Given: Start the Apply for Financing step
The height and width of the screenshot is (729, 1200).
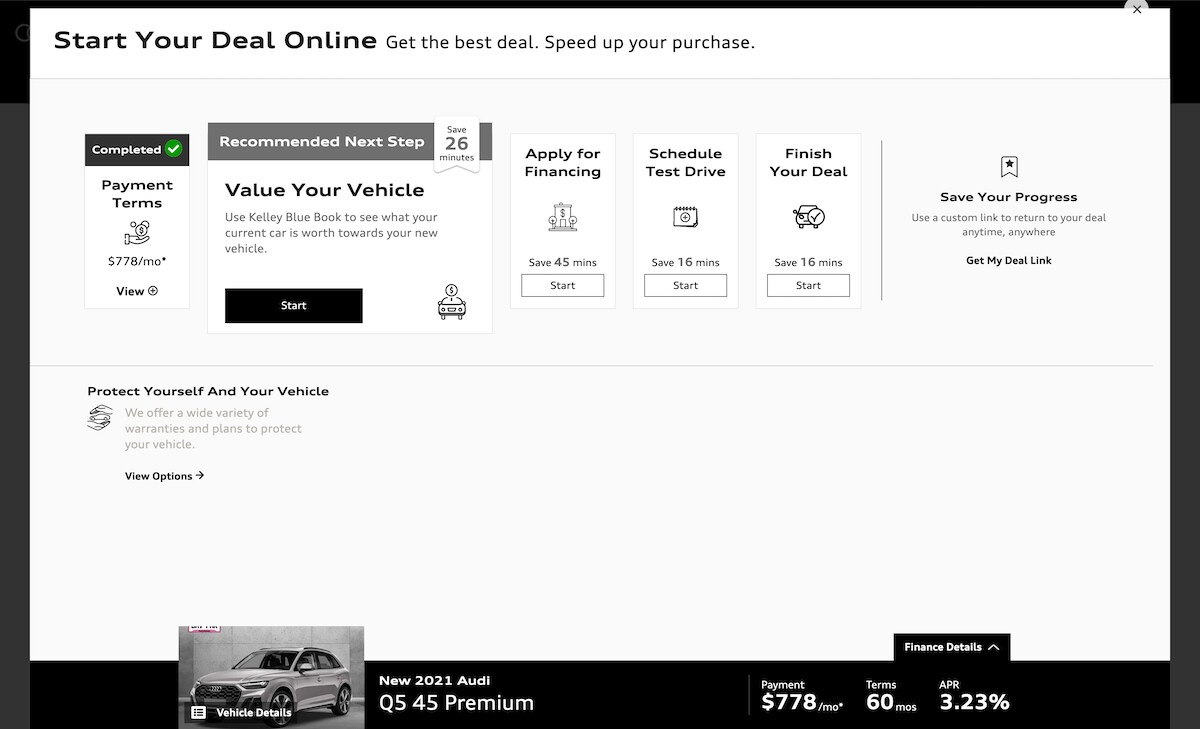Looking at the screenshot, I should [563, 286].
